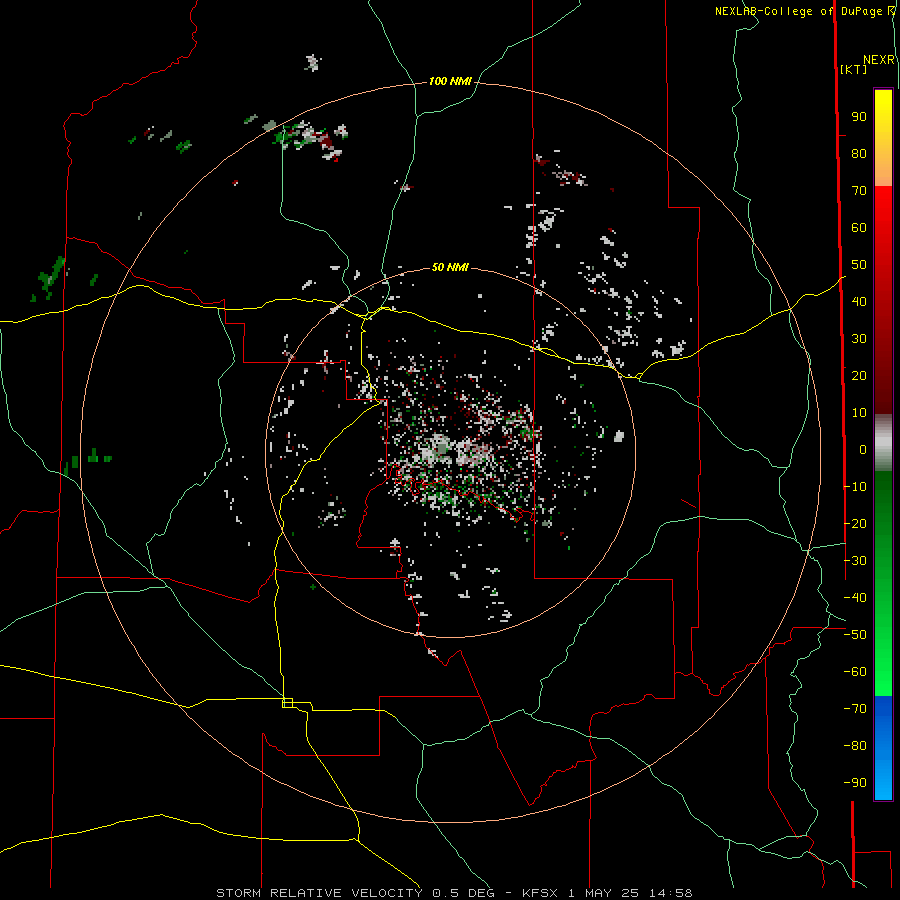
Task: Click the 10 value on the velocity scale
Action: tap(859, 413)
